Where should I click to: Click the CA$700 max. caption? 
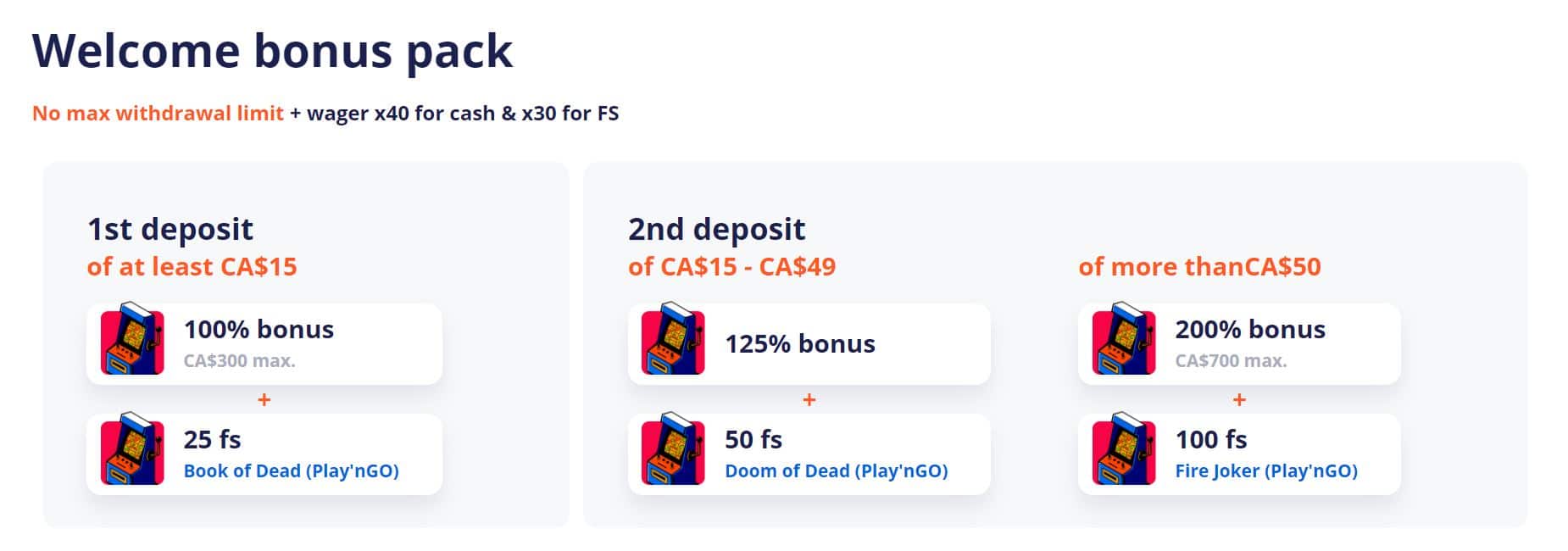pos(1231,361)
